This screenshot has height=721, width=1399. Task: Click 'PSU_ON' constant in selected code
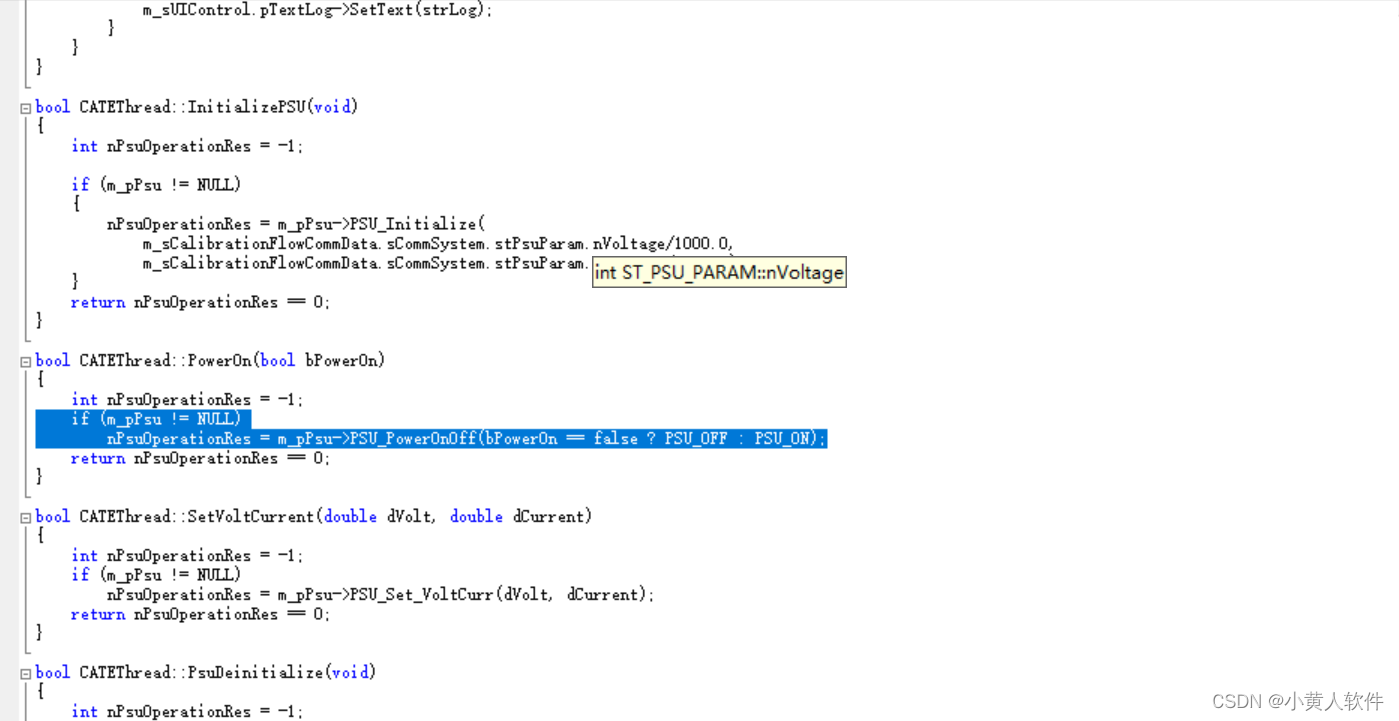[x=782, y=439]
